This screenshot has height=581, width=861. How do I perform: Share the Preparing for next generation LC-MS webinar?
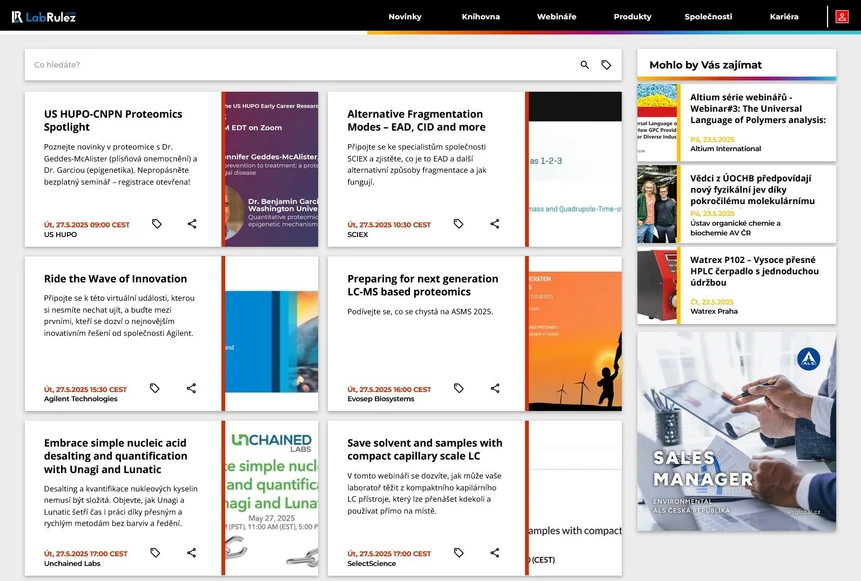tap(495, 388)
